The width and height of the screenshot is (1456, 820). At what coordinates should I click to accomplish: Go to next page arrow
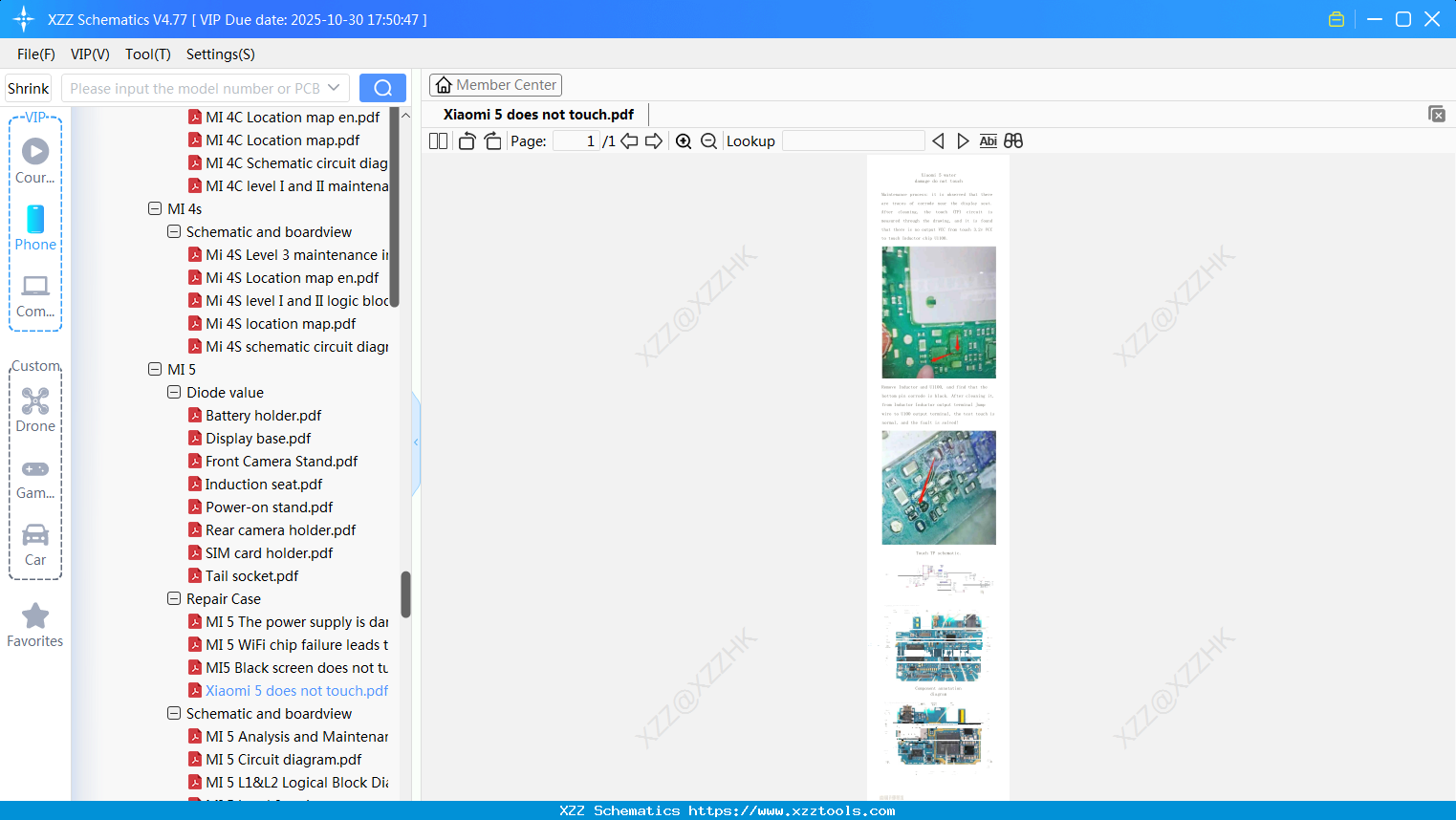point(654,141)
